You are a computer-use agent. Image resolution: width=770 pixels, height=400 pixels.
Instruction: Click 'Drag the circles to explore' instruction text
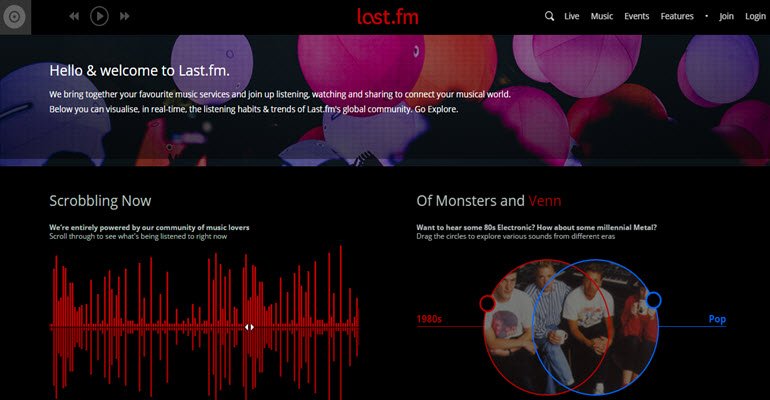tap(516, 237)
